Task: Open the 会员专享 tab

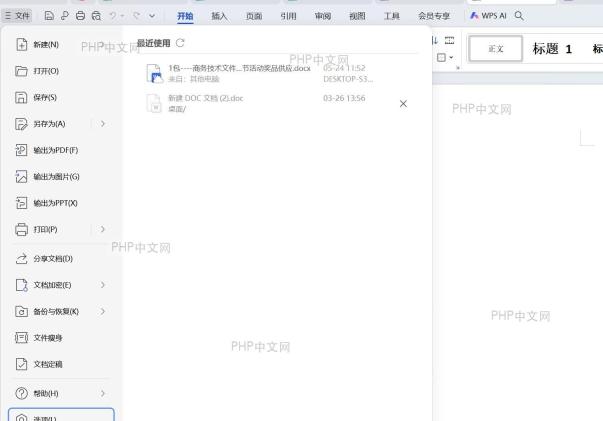Action: [434, 16]
